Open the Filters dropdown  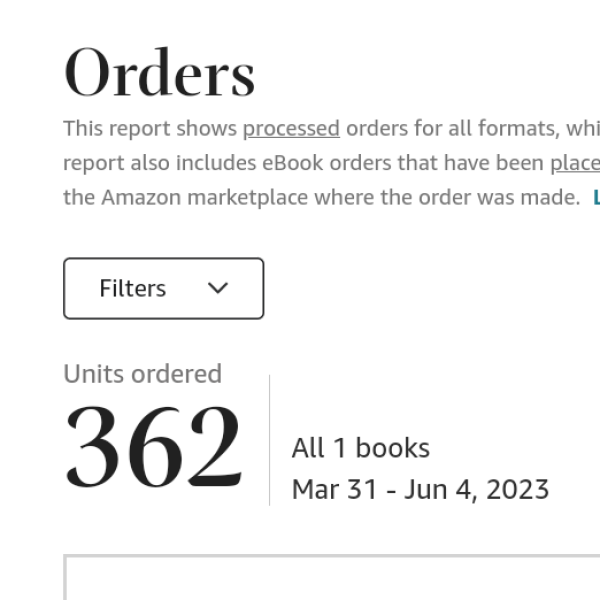click(163, 289)
